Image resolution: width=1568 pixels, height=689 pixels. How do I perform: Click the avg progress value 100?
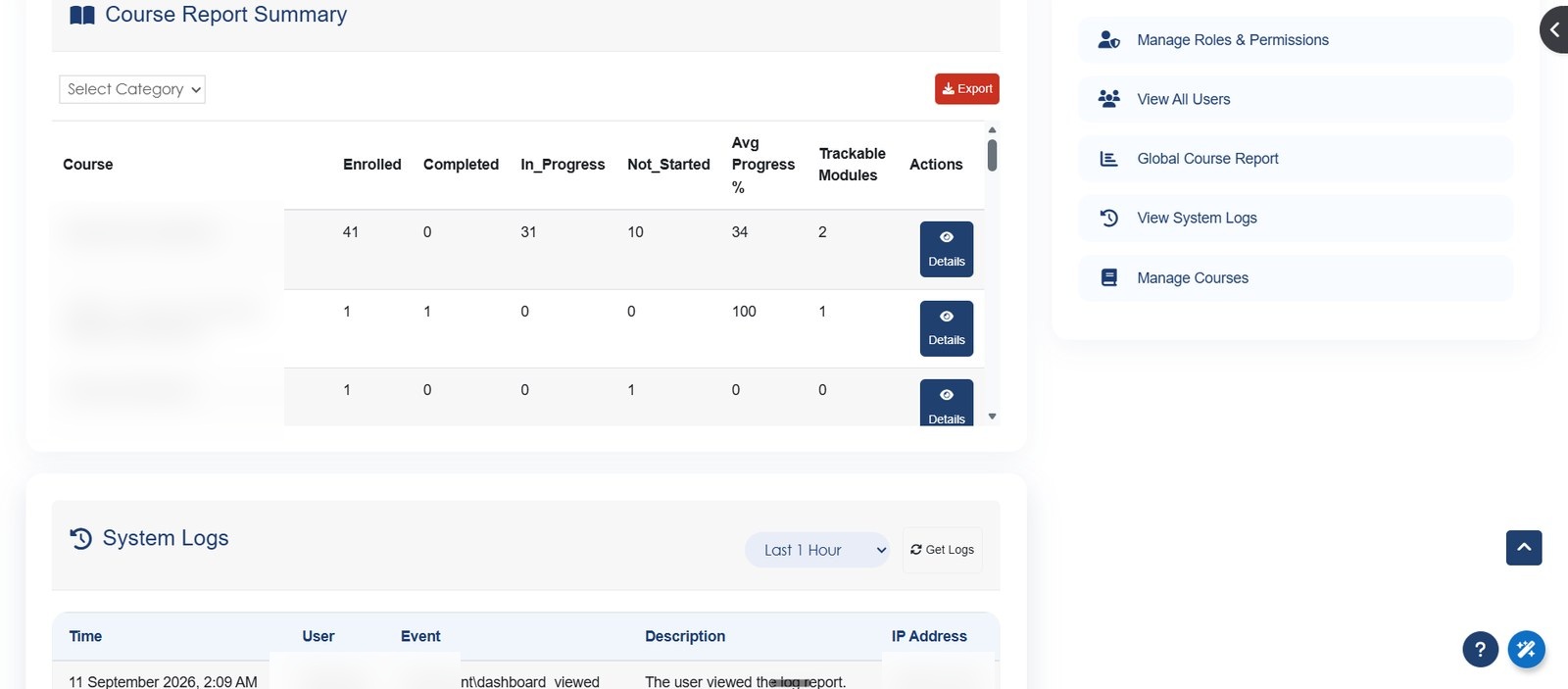[744, 312]
